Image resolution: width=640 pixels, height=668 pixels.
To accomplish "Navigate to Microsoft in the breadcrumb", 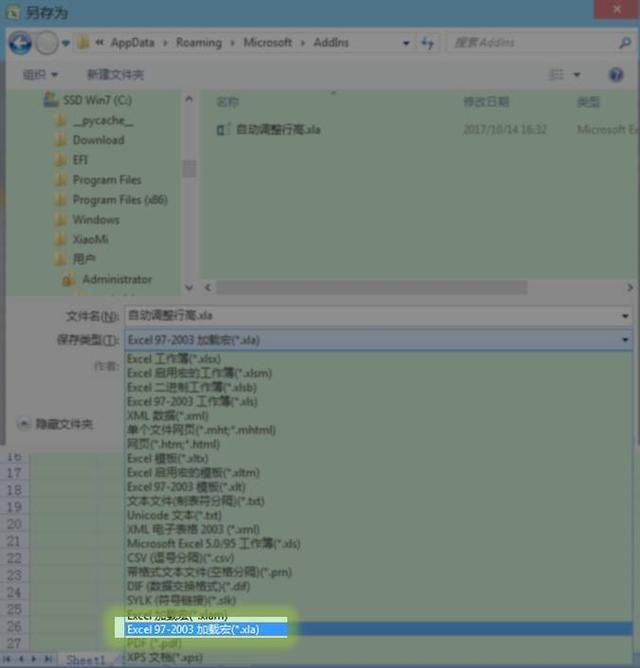I will (x=268, y=43).
